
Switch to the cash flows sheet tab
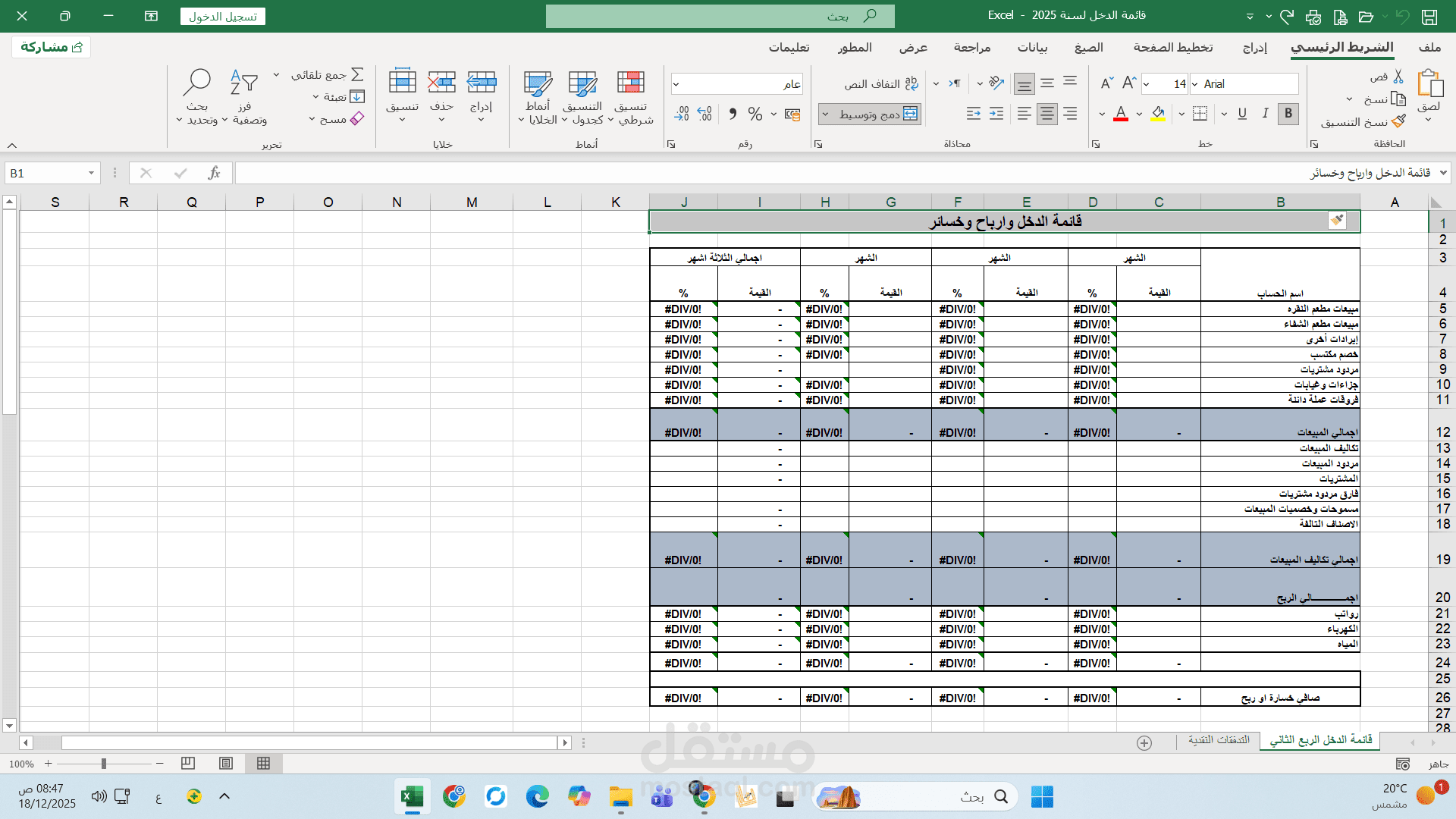tap(1219, 740)
